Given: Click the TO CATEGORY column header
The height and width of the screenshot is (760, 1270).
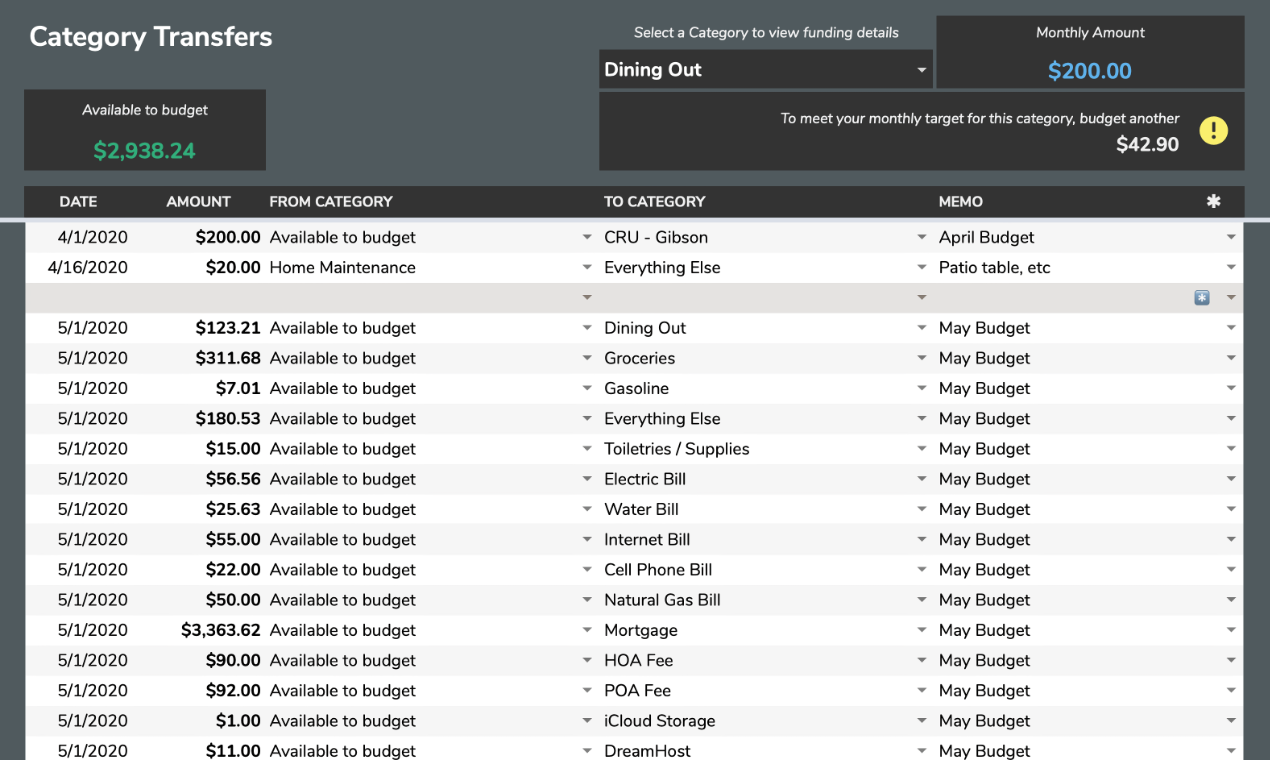Looking at the screenshot, I should [x=655, y=201].
